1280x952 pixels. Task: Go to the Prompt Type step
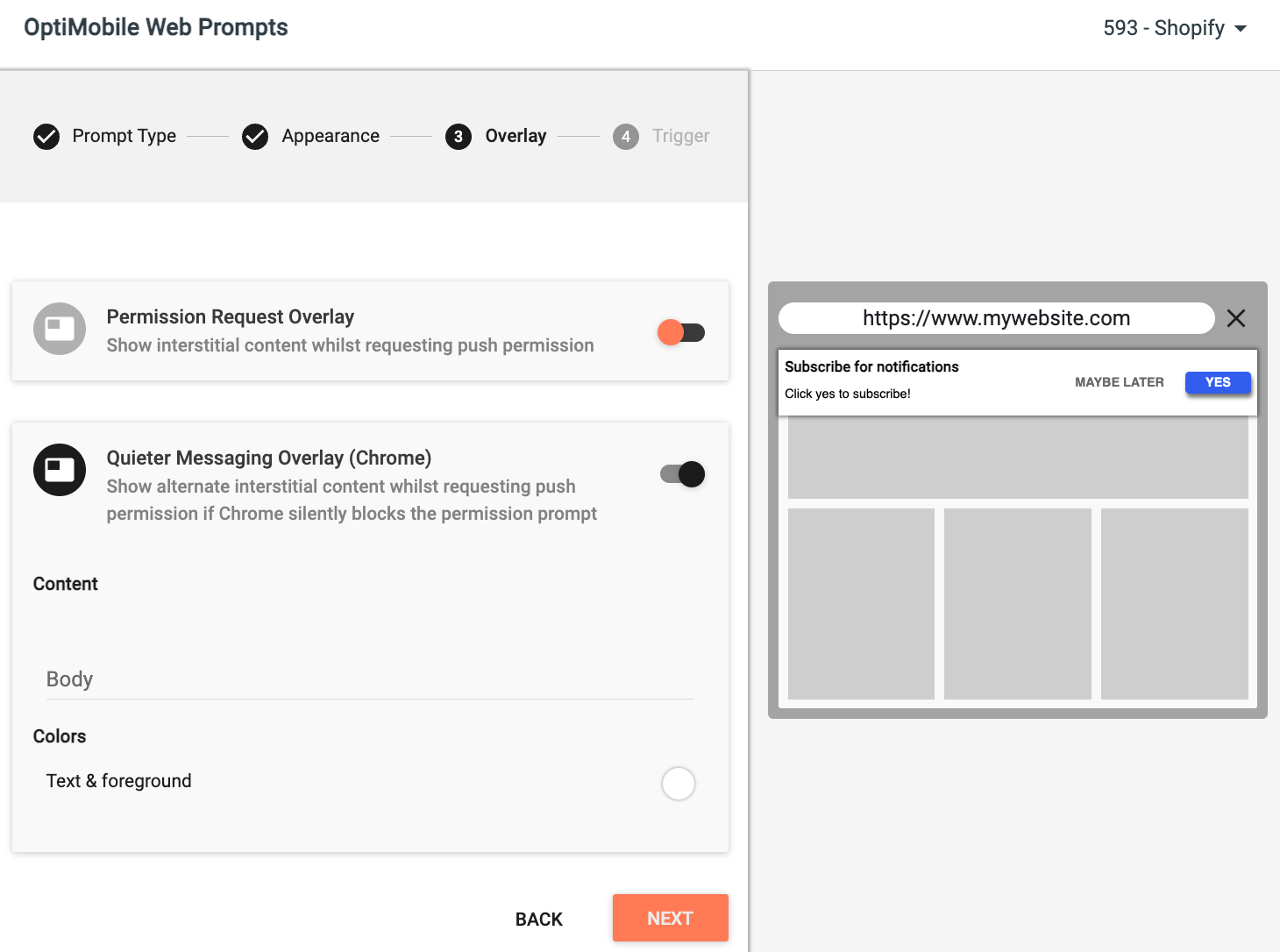tap(124, 136)
